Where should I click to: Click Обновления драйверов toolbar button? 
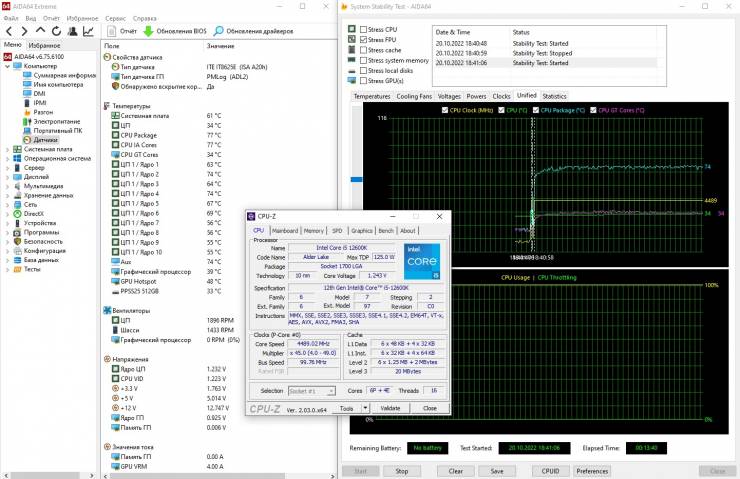[253, 31]
